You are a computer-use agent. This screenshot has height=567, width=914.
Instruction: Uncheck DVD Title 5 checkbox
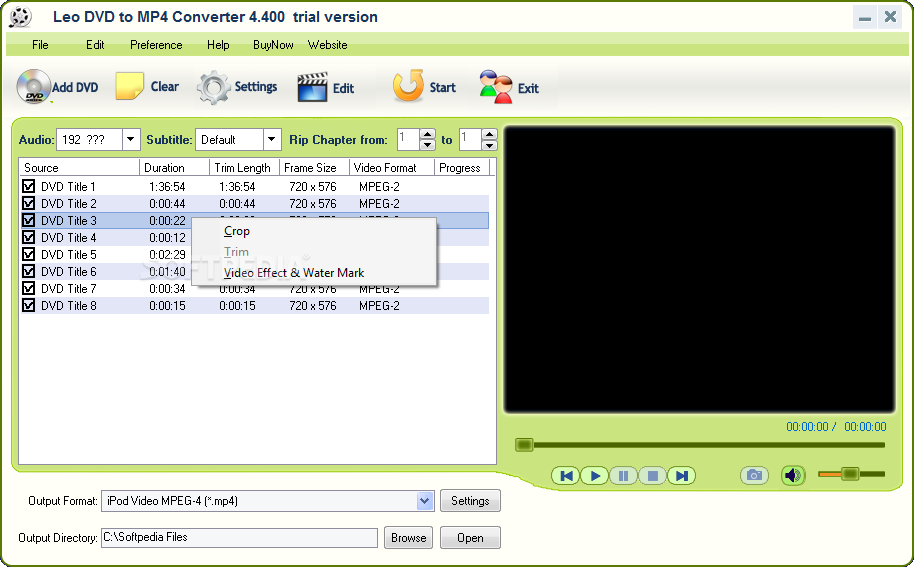tap(28, 255)
